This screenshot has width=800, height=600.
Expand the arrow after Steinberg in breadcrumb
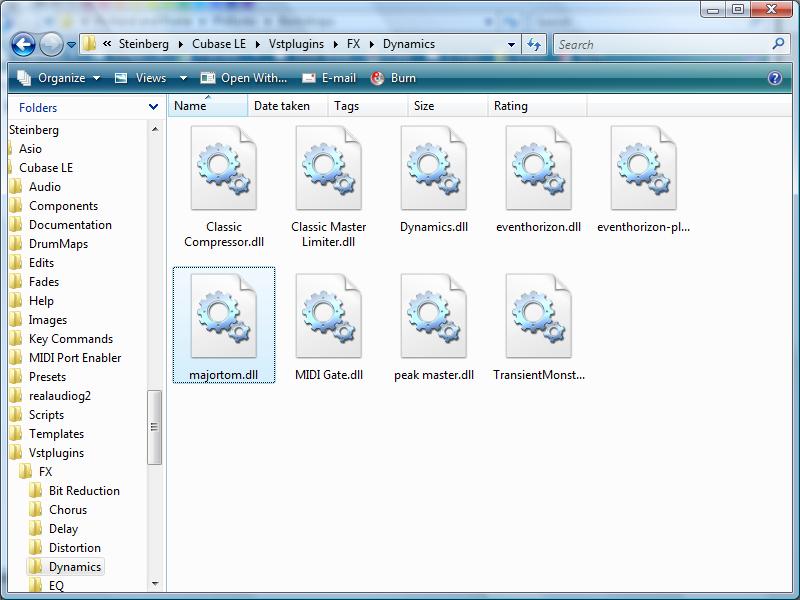click(181, 44)
